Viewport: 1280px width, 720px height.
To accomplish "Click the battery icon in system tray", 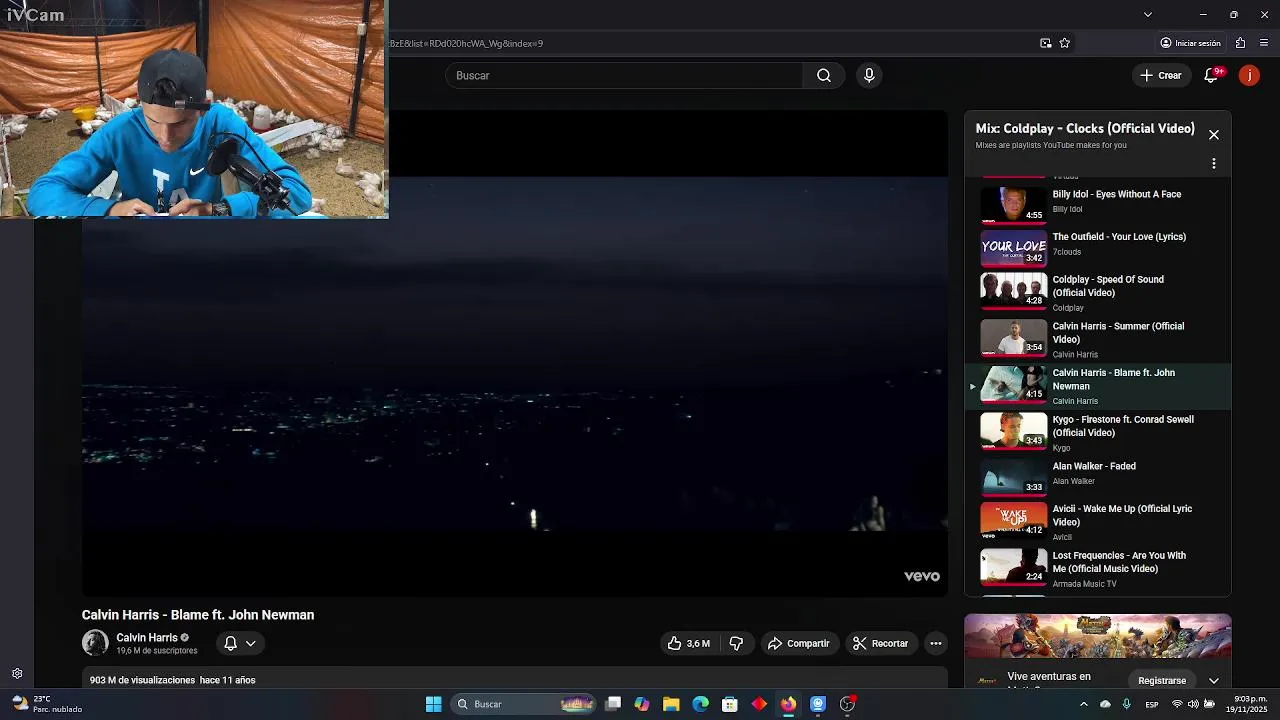I will (x=1209, y=704).
